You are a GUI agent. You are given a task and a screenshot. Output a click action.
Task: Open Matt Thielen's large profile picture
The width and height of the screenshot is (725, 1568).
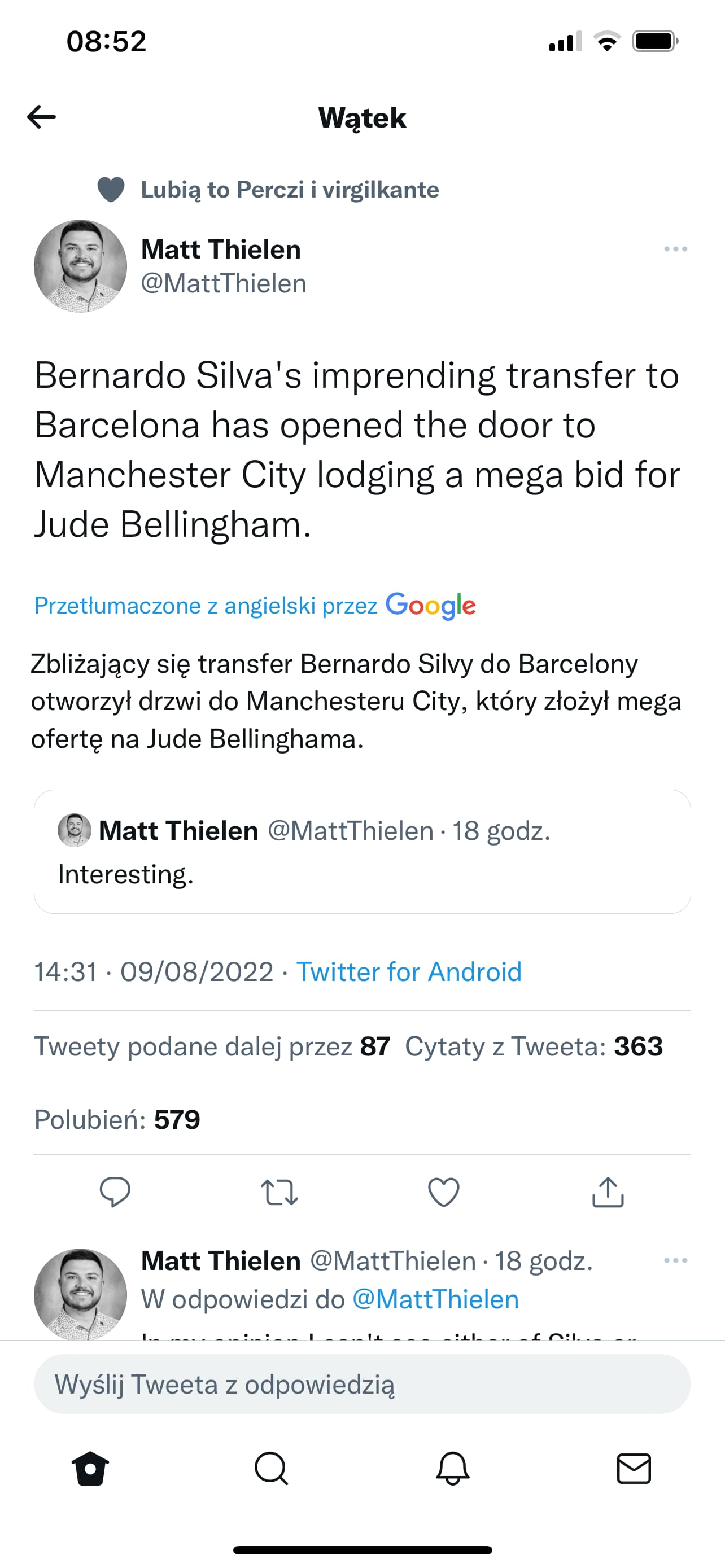[x=80, y=266]
